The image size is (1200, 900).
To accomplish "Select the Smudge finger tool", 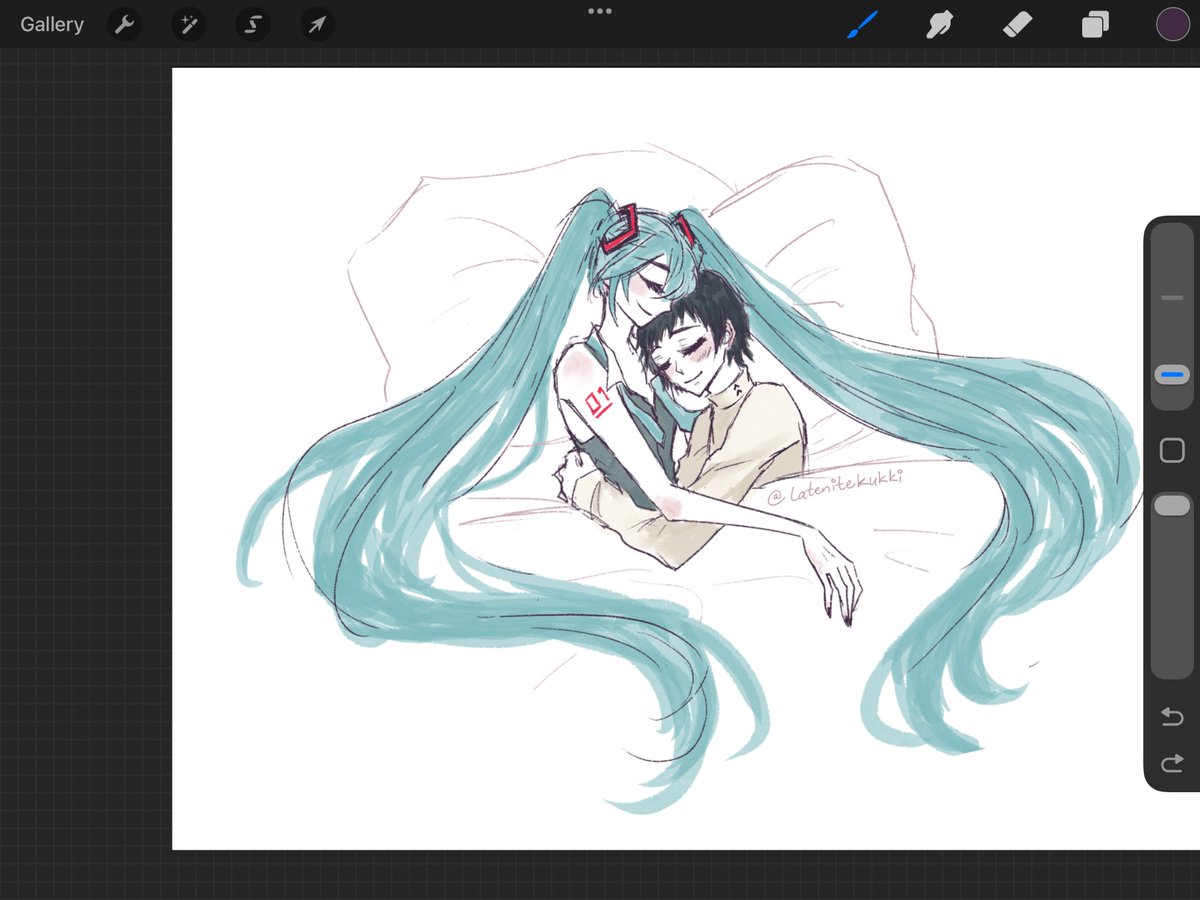I will click(939, 25).
